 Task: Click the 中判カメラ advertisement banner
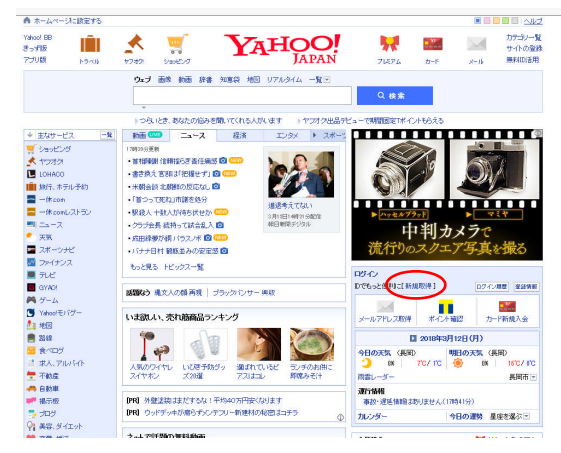[447, 195]
